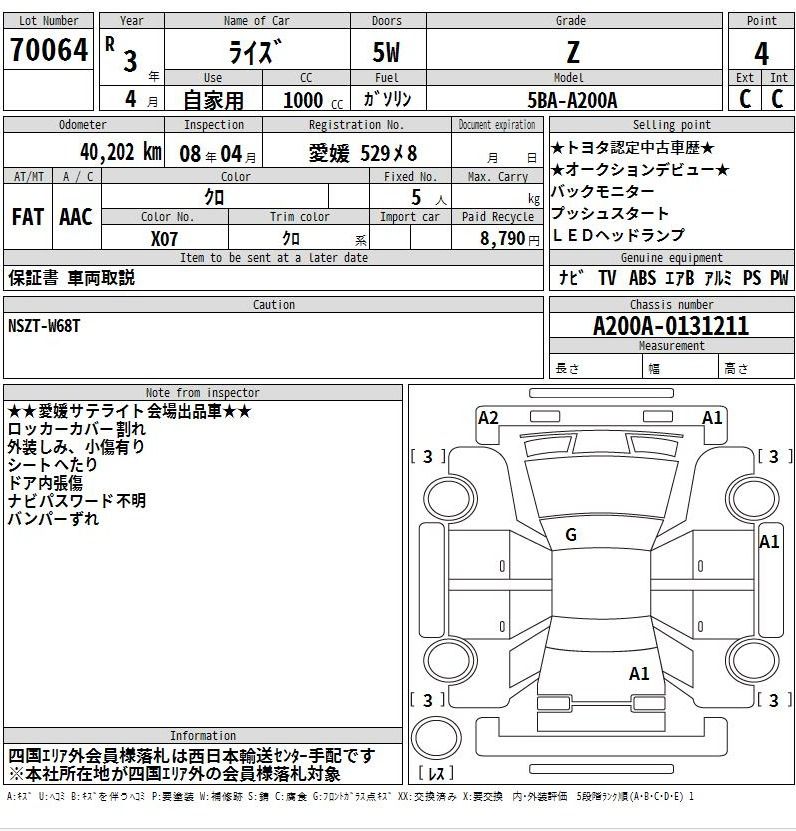
Task: Click the G mark on the windshield
Action: point(571,535)
